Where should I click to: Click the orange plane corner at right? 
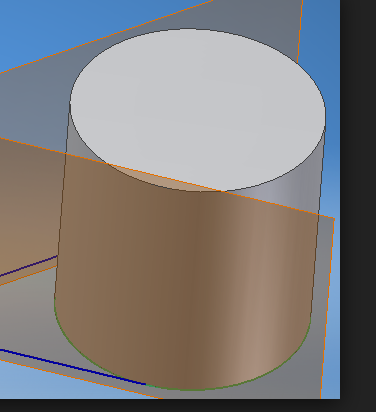click(x=334, y=219)
